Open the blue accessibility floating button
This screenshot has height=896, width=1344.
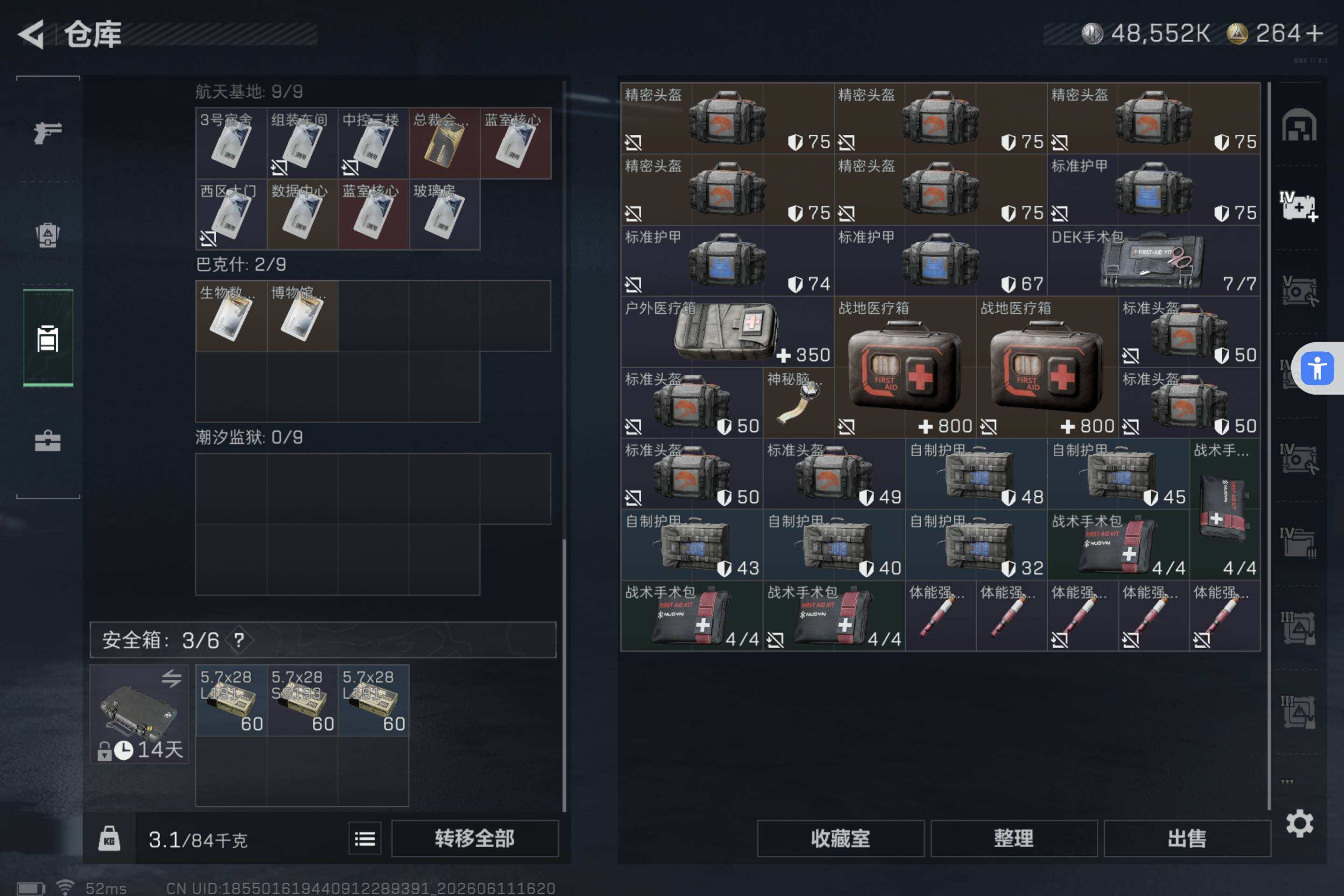(1317, 368)
